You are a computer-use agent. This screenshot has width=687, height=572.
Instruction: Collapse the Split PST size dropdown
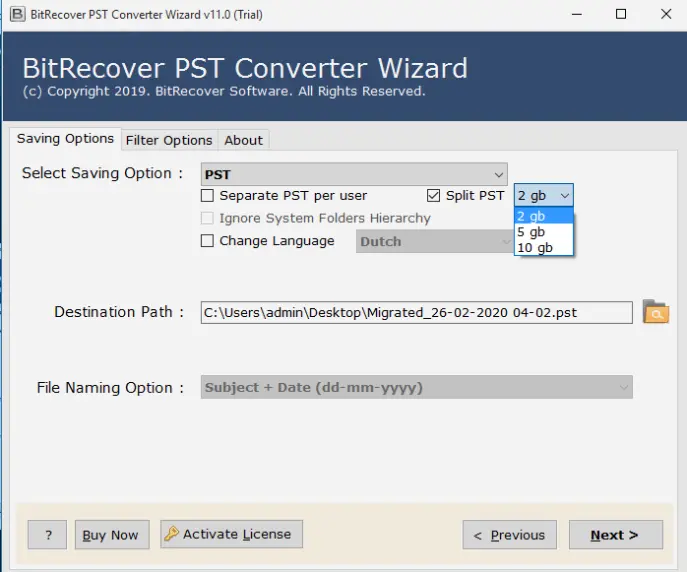click(x=565, y=196)
